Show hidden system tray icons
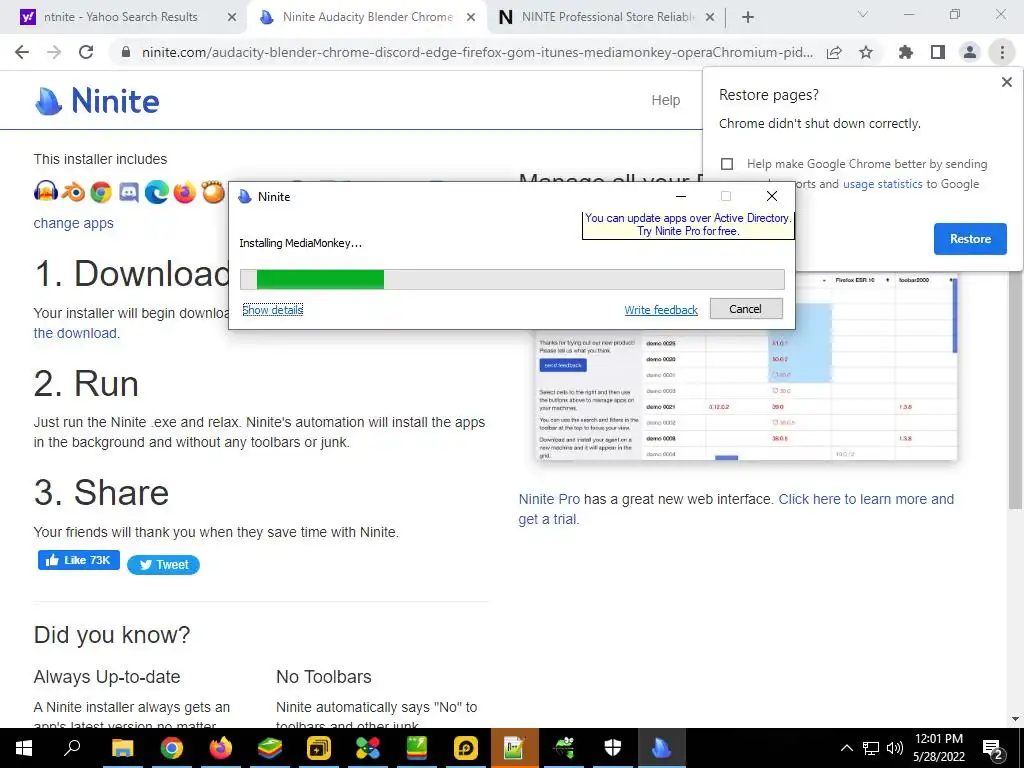Image resolution: width=1024 pixels, height=768 pixels. coord(846,748)
